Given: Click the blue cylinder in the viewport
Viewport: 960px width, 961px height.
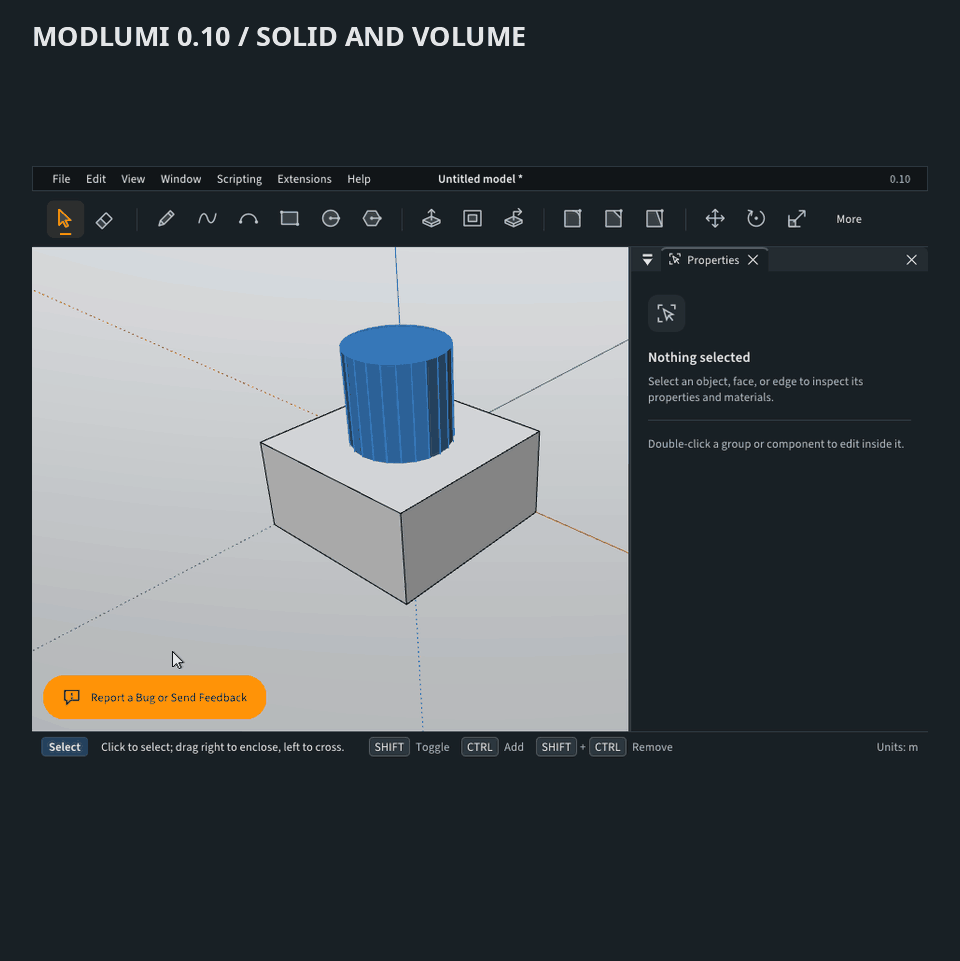Looking at the screenshot, I should click(x=397, y=393).
